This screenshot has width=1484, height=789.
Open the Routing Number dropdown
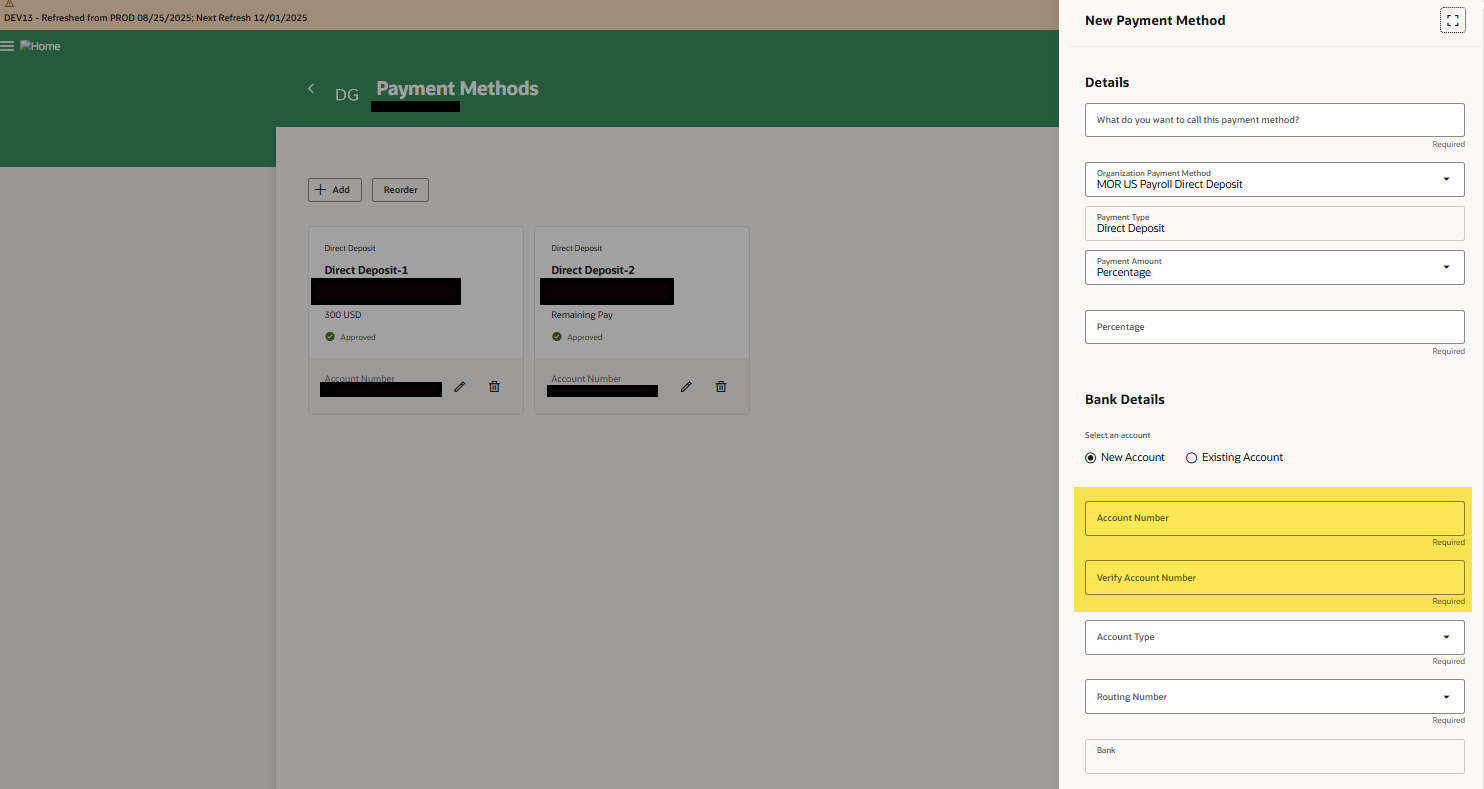click(x=1274, y=697)
